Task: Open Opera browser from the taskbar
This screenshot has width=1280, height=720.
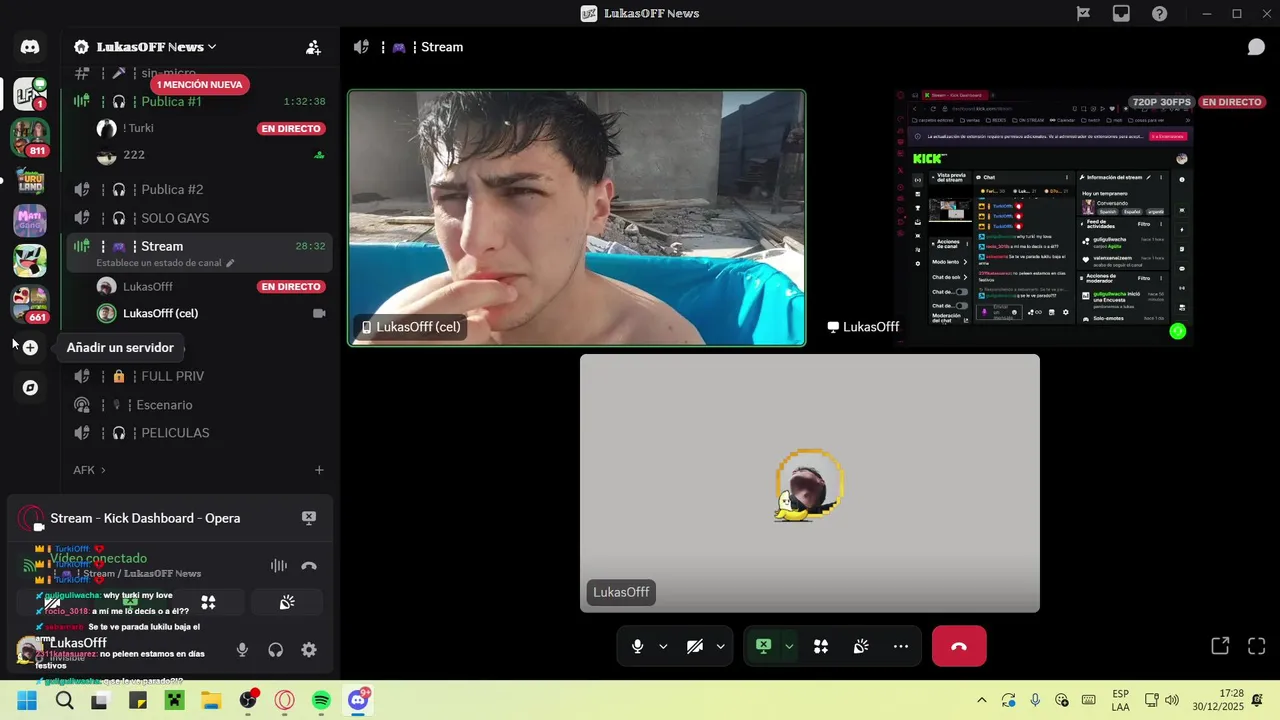Action: [x=284, y=700]
